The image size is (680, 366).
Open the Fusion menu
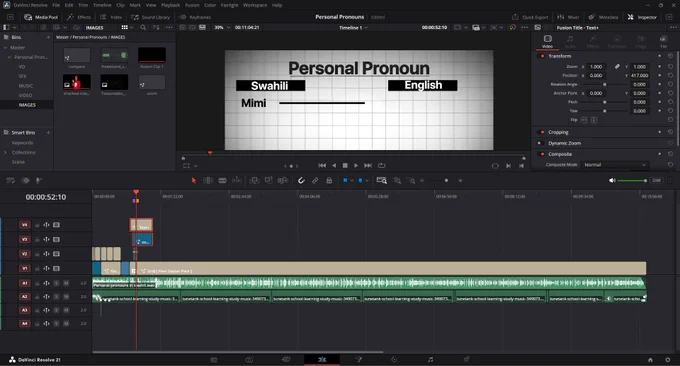tap(192, 5)
